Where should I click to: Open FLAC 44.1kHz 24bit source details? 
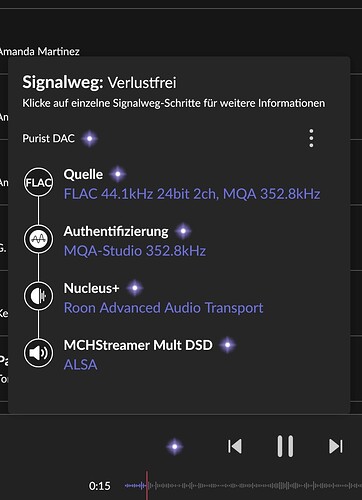pos(192,194)
